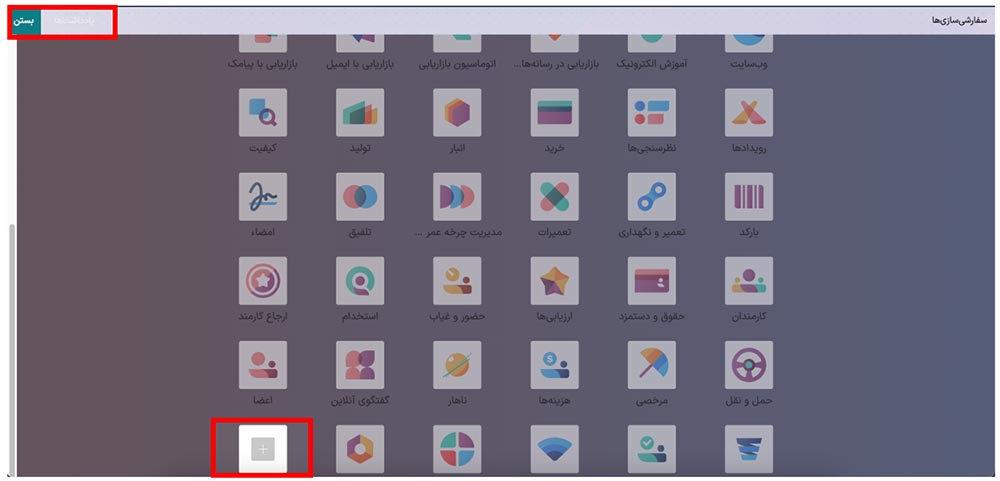1000x481 pixels.
Task: Open the مرخصی (Time Off) umbrella icon
Action: 652,365
